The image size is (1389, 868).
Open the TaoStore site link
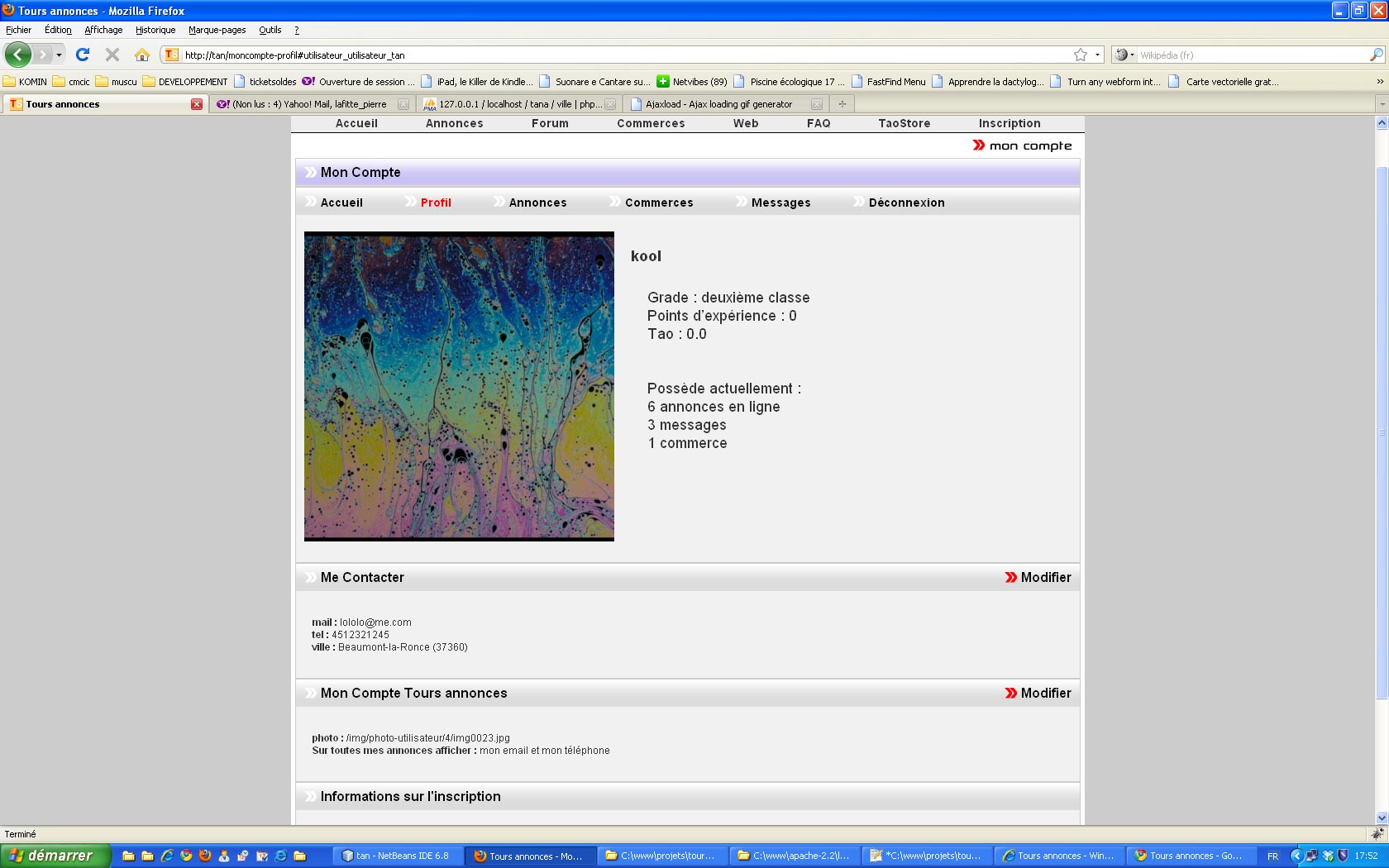pos(904,123)
